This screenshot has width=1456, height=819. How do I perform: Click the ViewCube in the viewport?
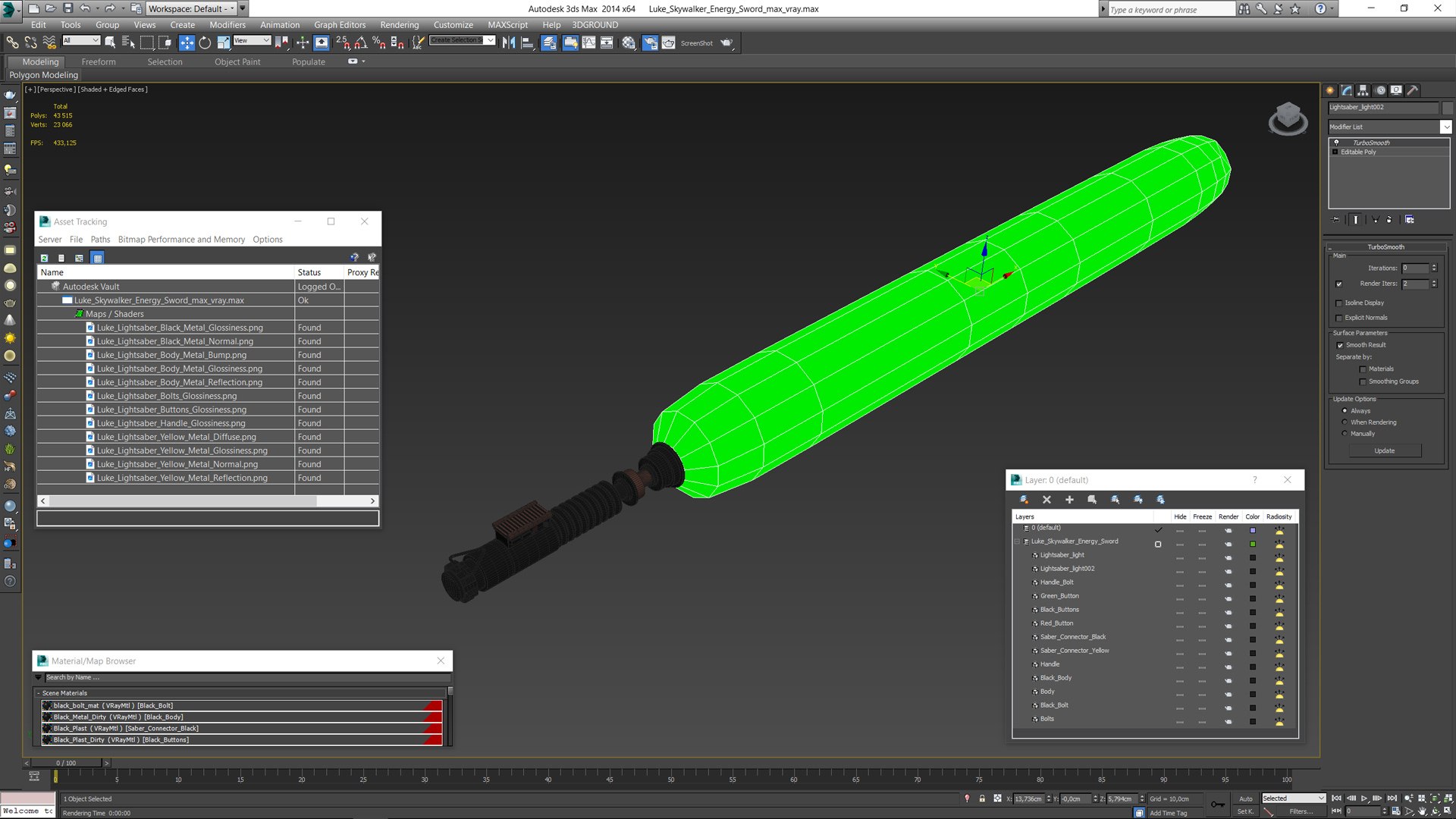pyautogui.click(x=1288, y=118)
